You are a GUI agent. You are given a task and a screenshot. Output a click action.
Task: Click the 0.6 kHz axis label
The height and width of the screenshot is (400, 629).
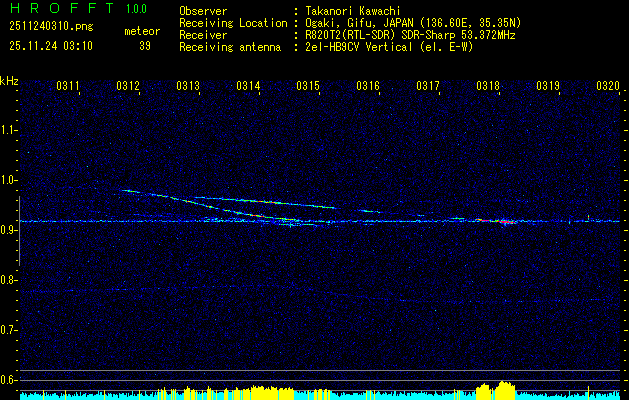[8, 380]
